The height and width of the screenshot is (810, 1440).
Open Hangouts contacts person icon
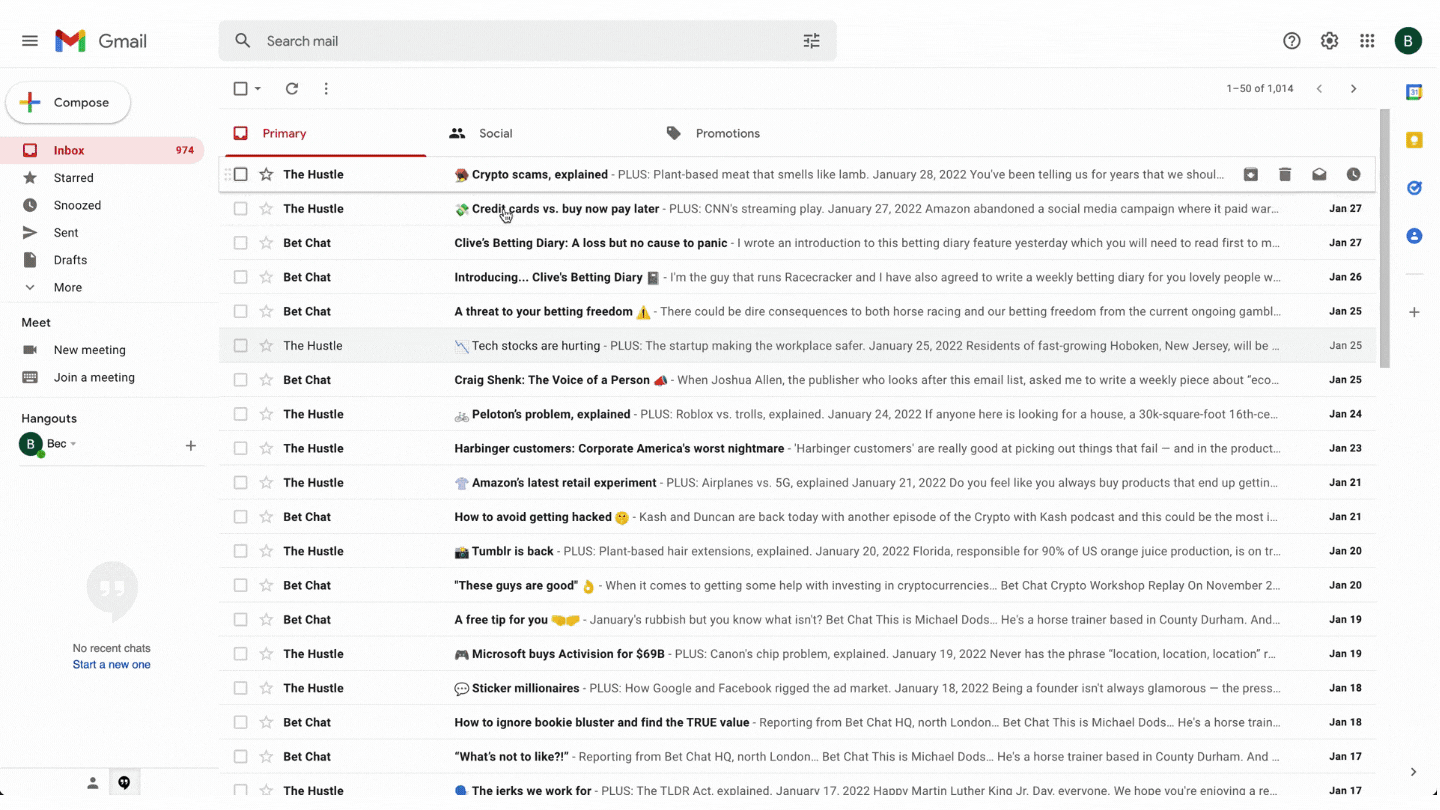click(93, 783)
